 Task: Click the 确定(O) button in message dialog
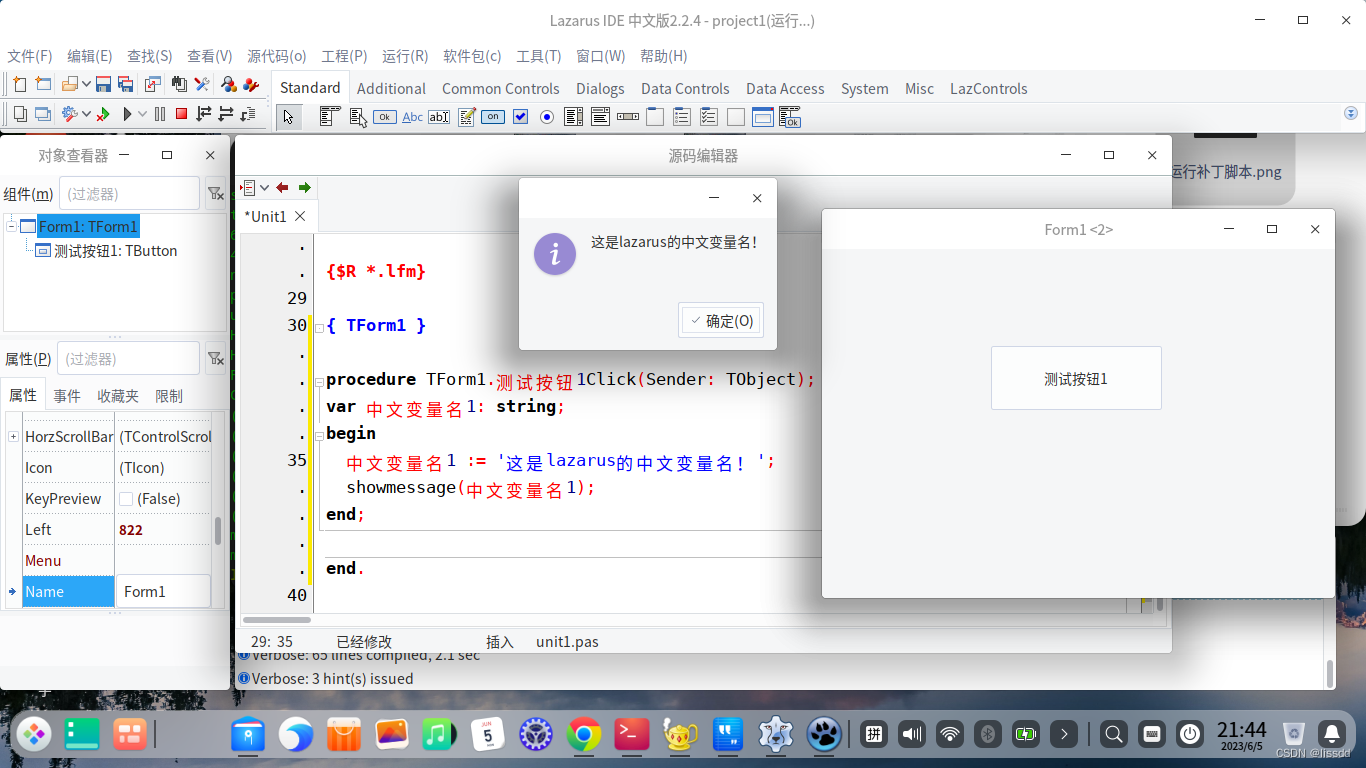(x=721, y=320)
